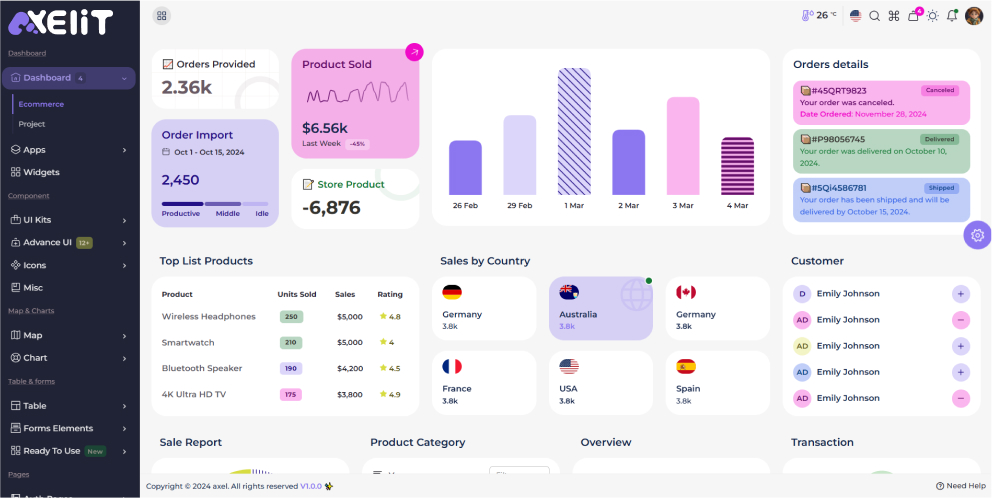Click minus button for second Emily Johnson
Image resolution: width=992 pixels, height=498 pixels.
tap(960, 320)
